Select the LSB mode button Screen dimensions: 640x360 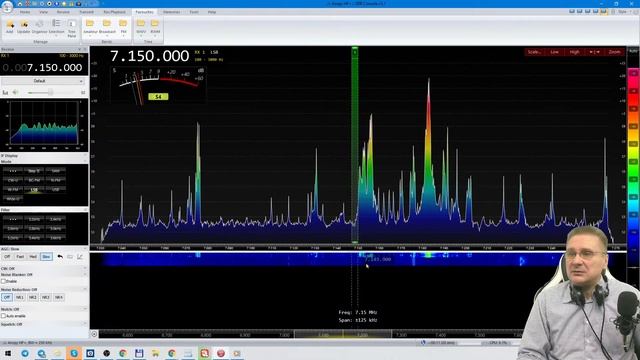(34, 190)
